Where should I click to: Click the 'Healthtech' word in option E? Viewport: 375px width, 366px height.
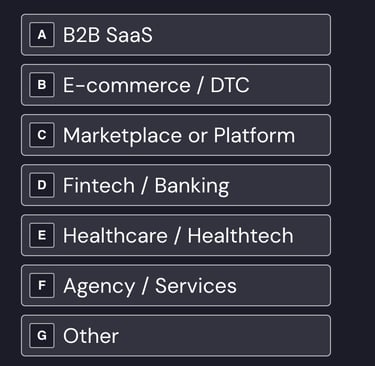pos(240,236)
